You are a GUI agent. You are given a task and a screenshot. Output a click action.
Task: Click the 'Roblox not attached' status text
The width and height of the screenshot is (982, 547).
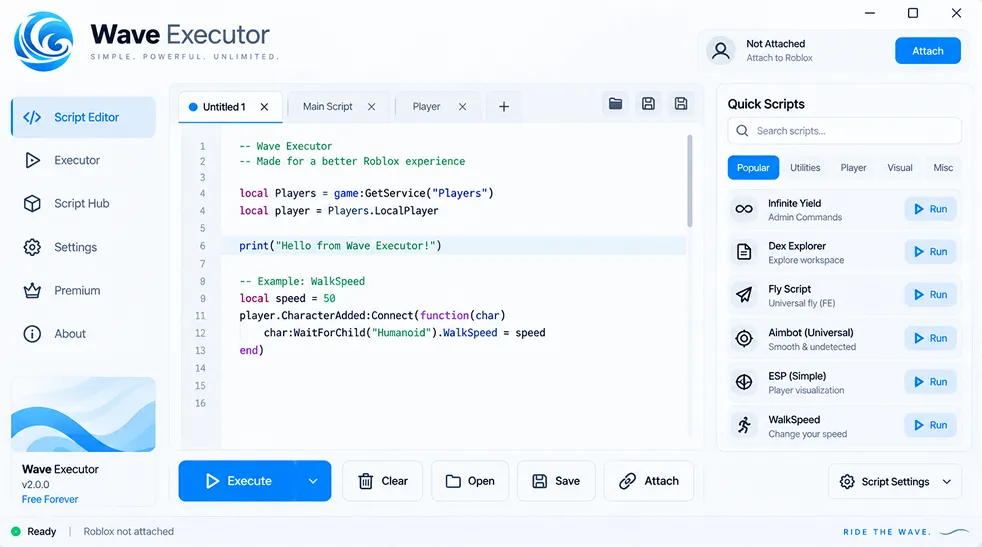point(128,531)
